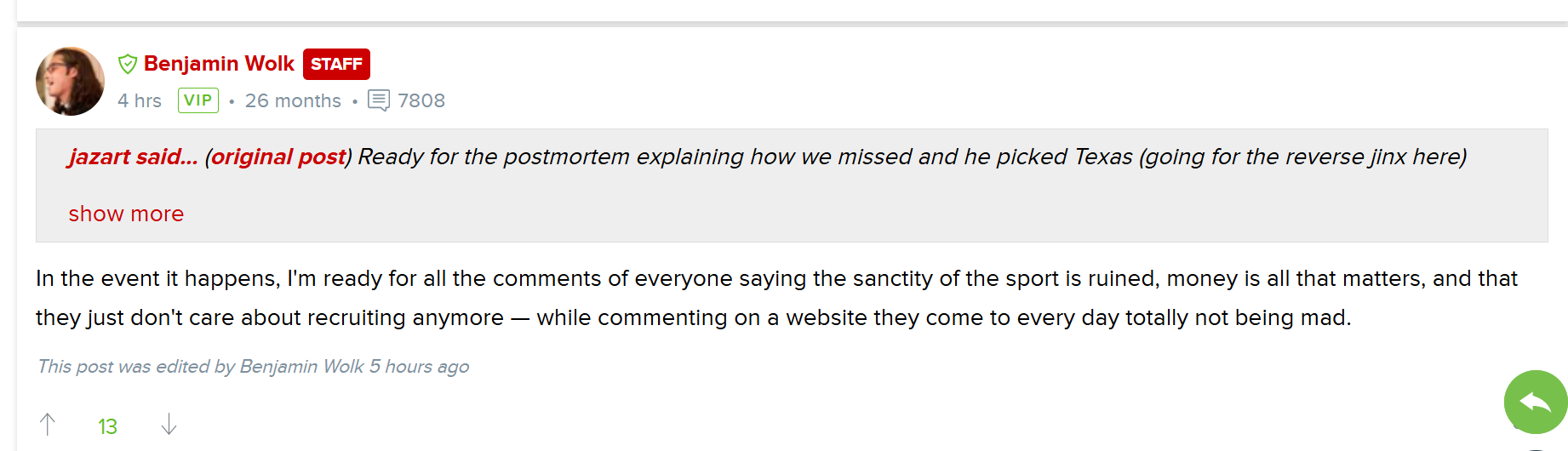Click the post count comment icon
The image size is (1568, 451).
click(379, 100)
